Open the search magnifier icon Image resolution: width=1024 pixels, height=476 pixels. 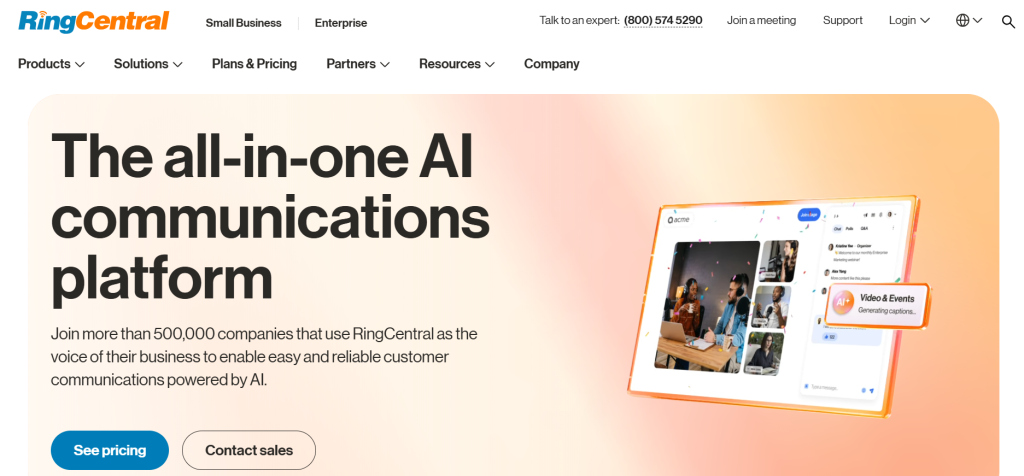tap(1008, 22)
